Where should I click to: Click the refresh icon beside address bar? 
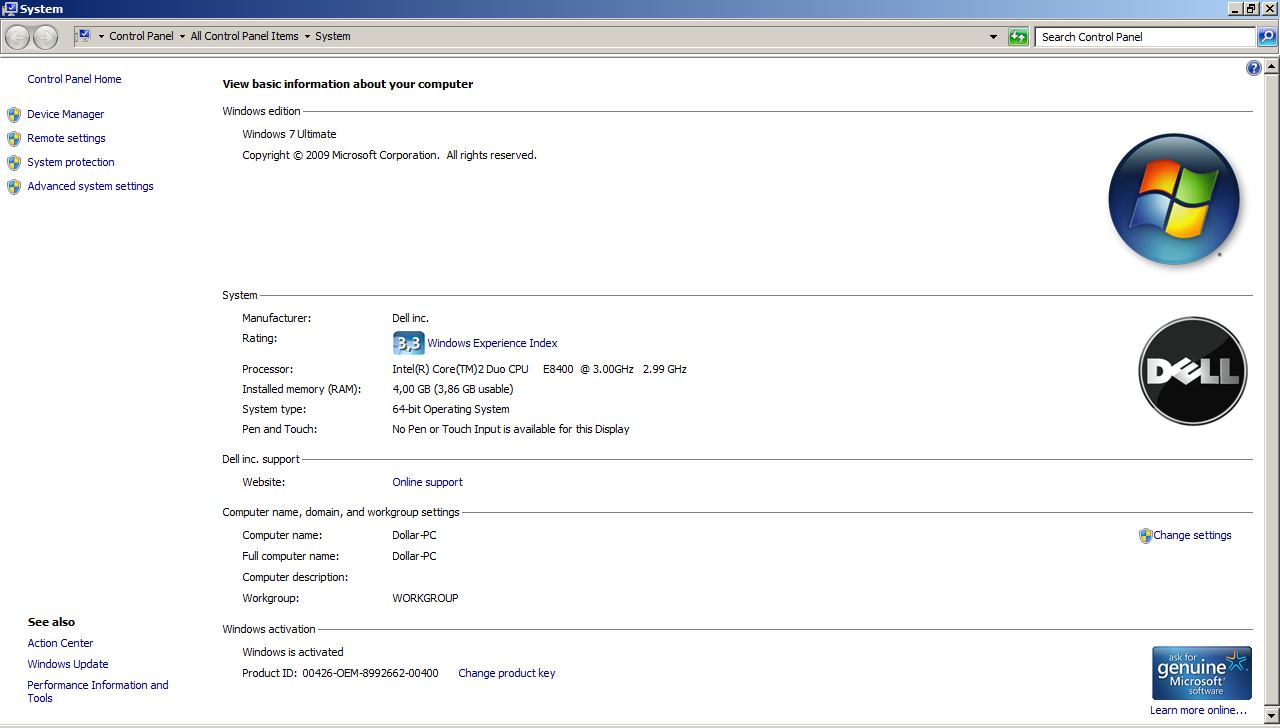point(1018,37)
